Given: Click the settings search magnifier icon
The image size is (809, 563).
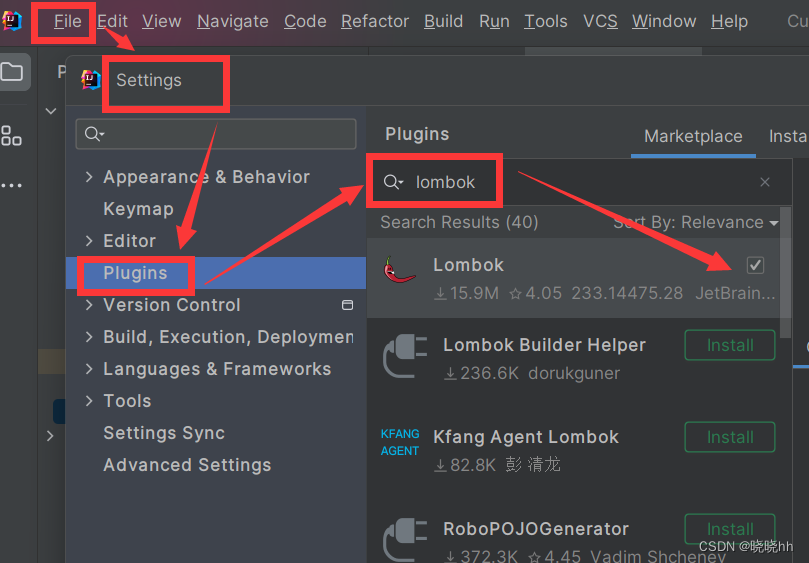Looking at the screenshot, I should click(94, 134).
